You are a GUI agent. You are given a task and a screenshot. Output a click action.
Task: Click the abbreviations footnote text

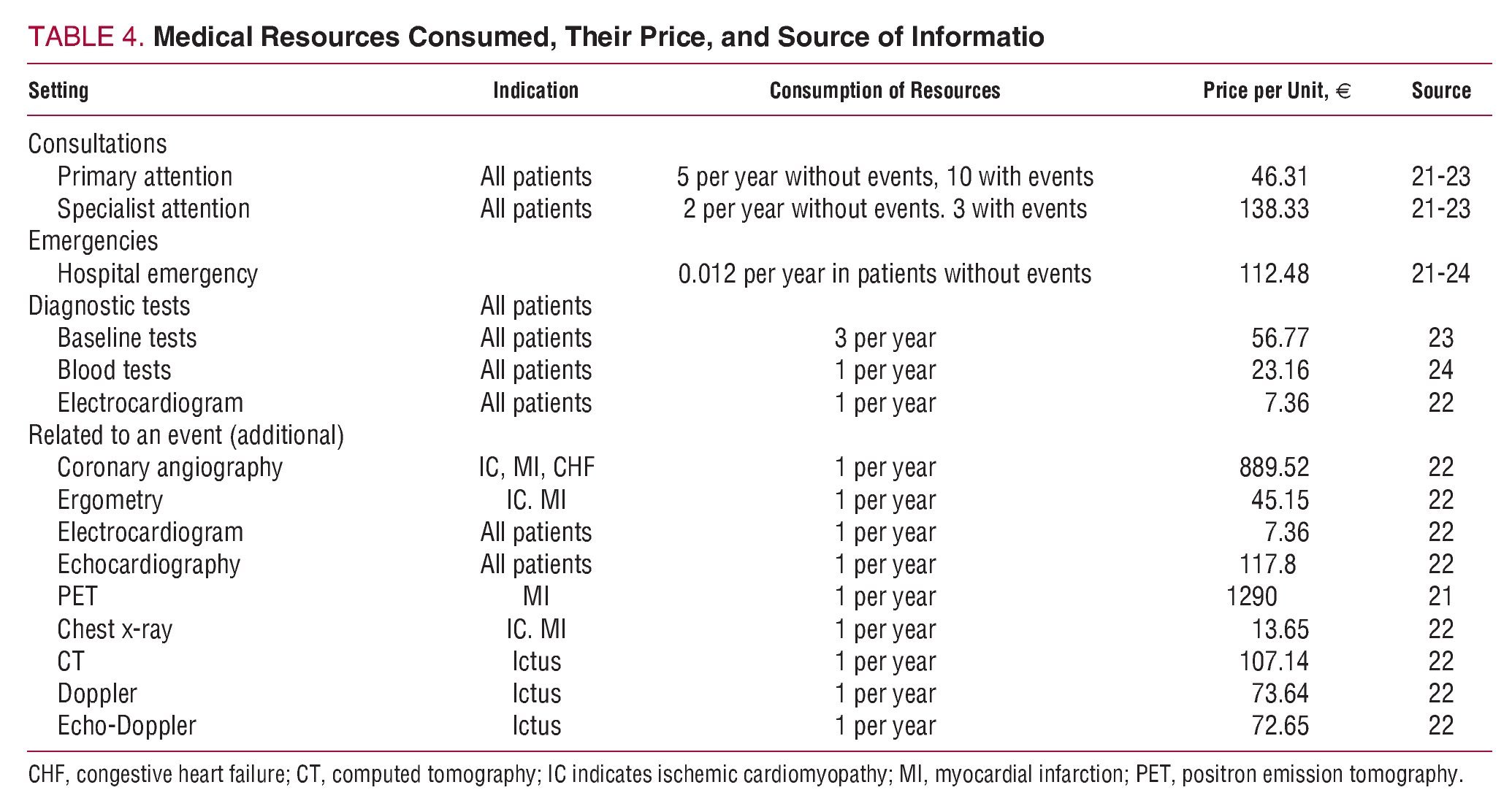pos(745,774)
